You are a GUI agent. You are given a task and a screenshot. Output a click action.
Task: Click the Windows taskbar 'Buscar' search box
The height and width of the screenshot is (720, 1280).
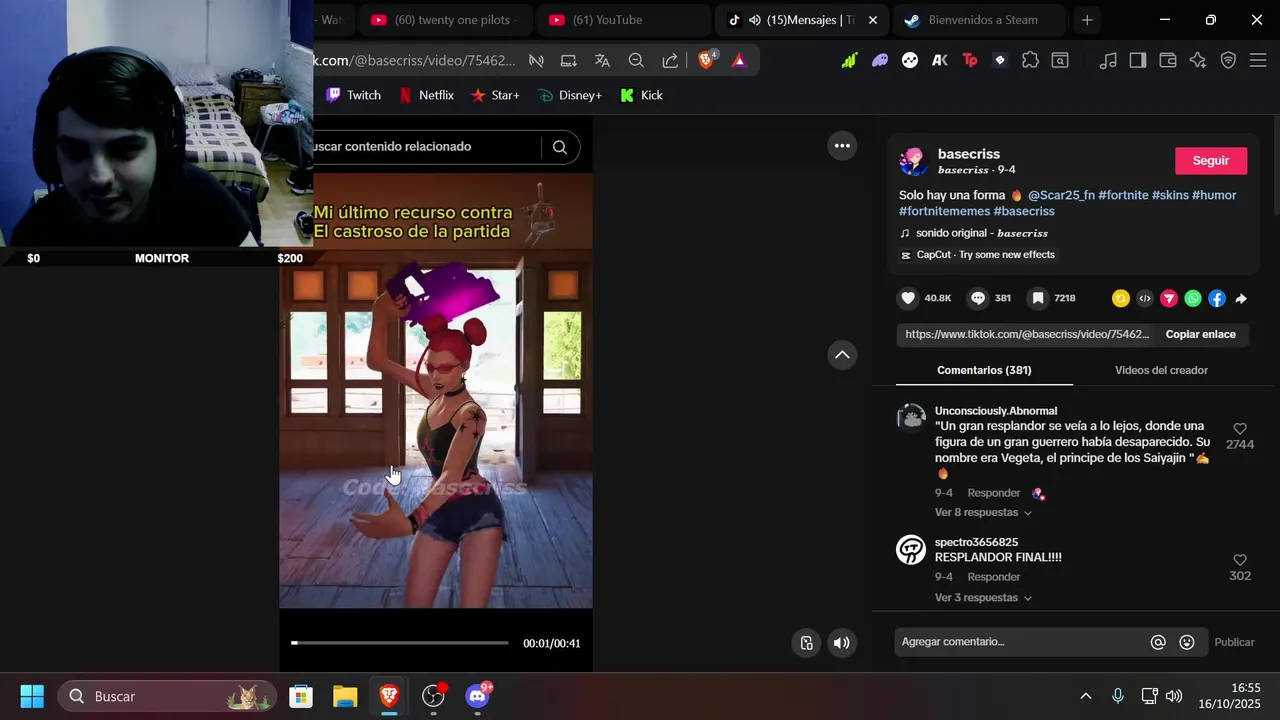pos(167,696)
